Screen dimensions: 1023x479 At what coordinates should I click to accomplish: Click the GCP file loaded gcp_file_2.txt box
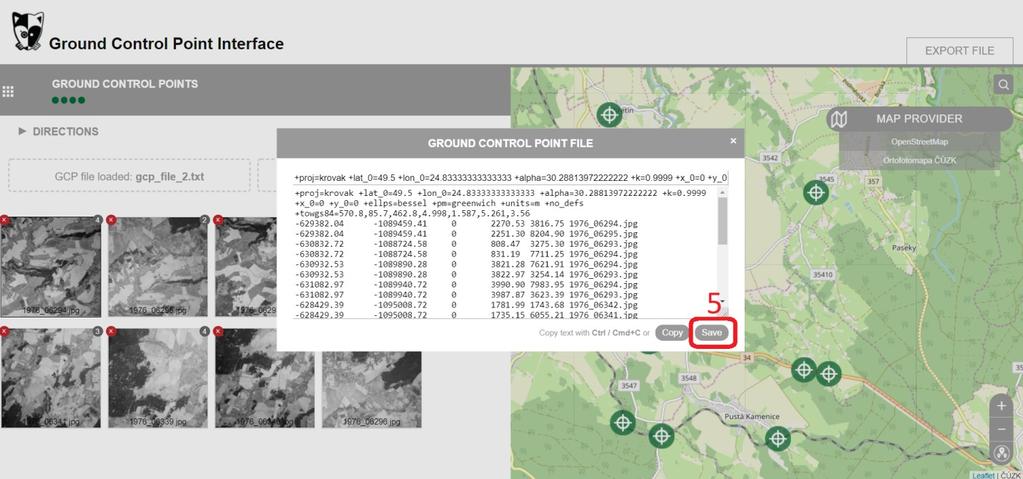(129, 176)
